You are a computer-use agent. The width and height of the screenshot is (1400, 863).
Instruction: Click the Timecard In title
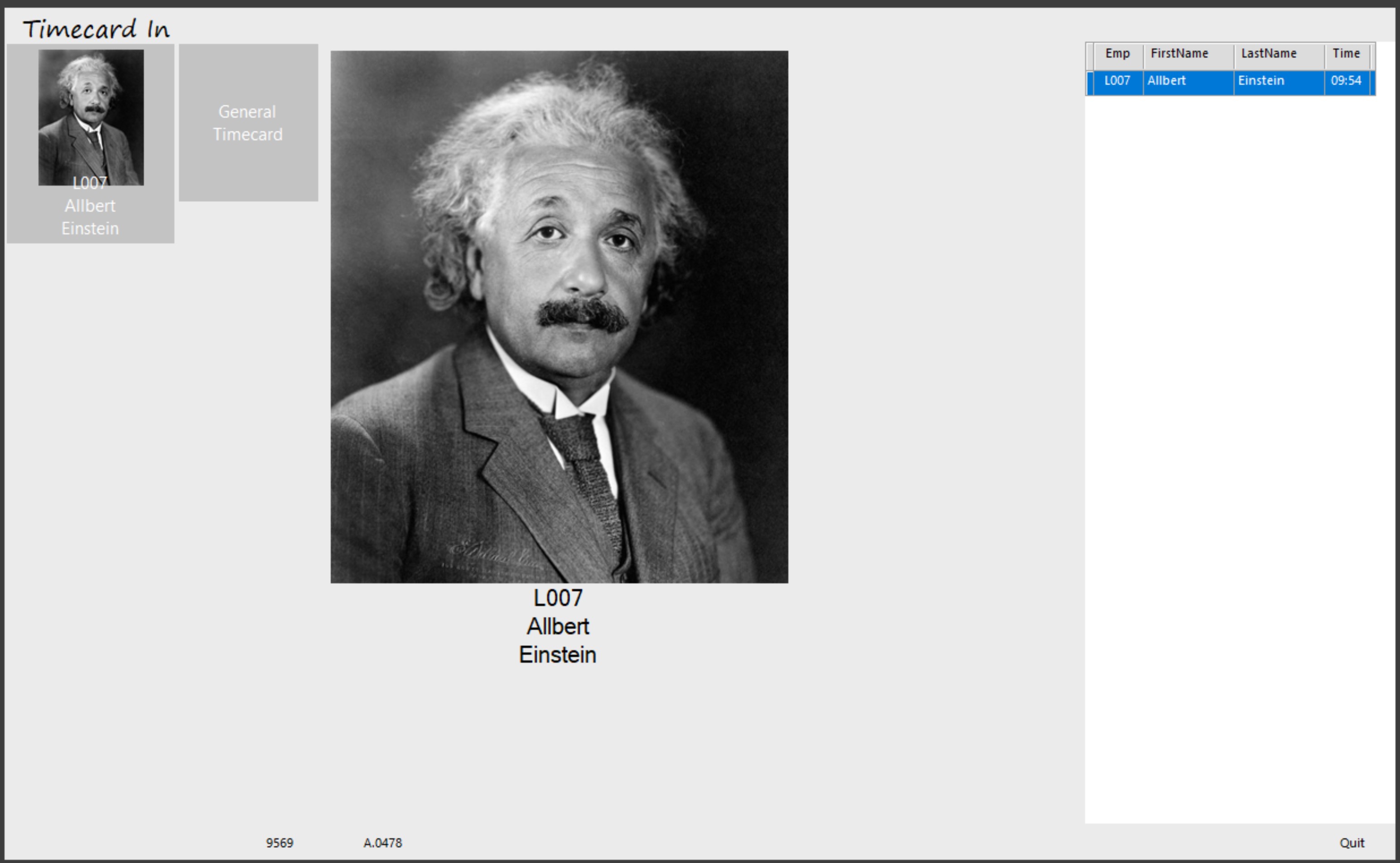point(96,29)
